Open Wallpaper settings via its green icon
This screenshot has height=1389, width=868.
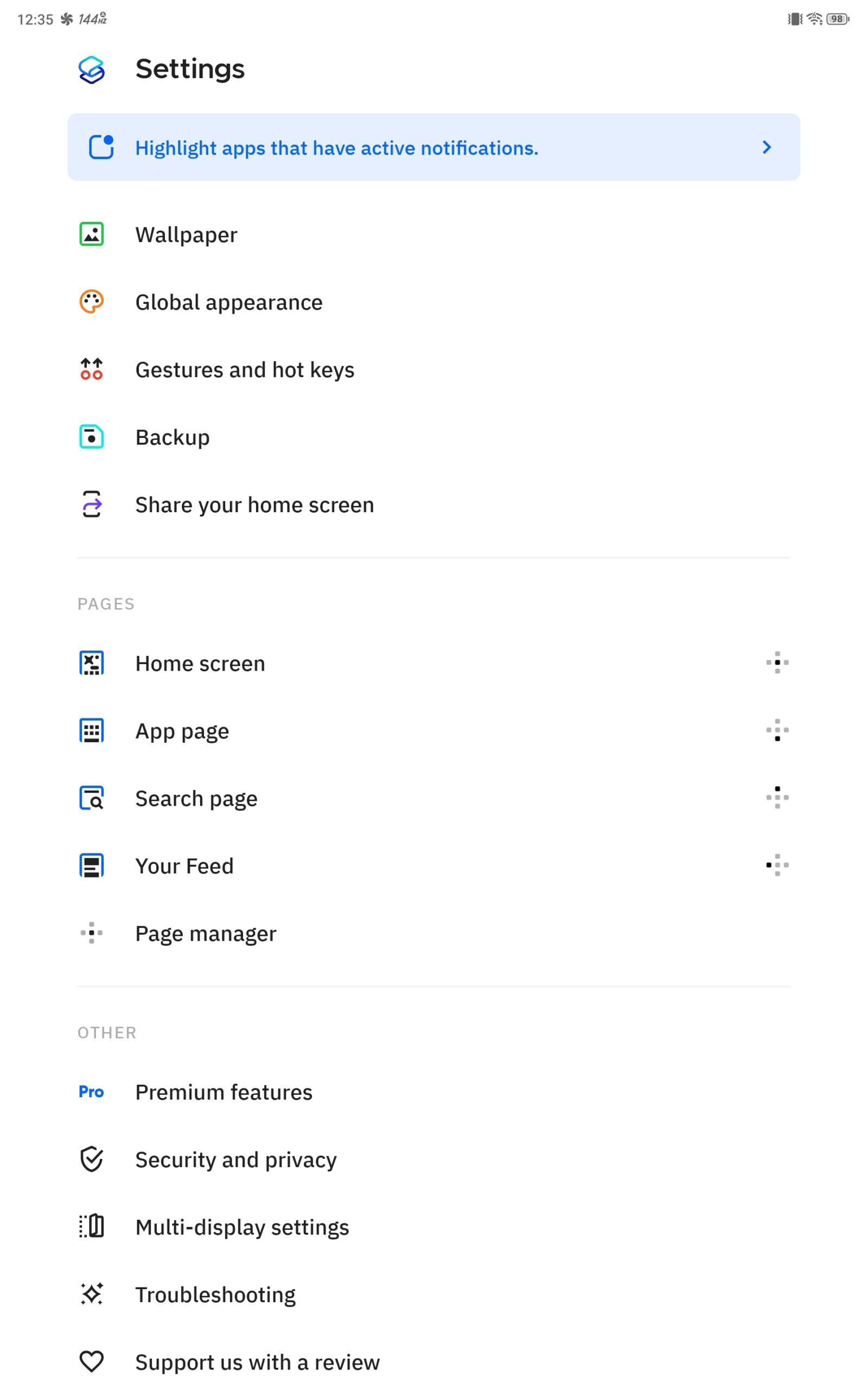pyautogui.click(x=91, y=234)
